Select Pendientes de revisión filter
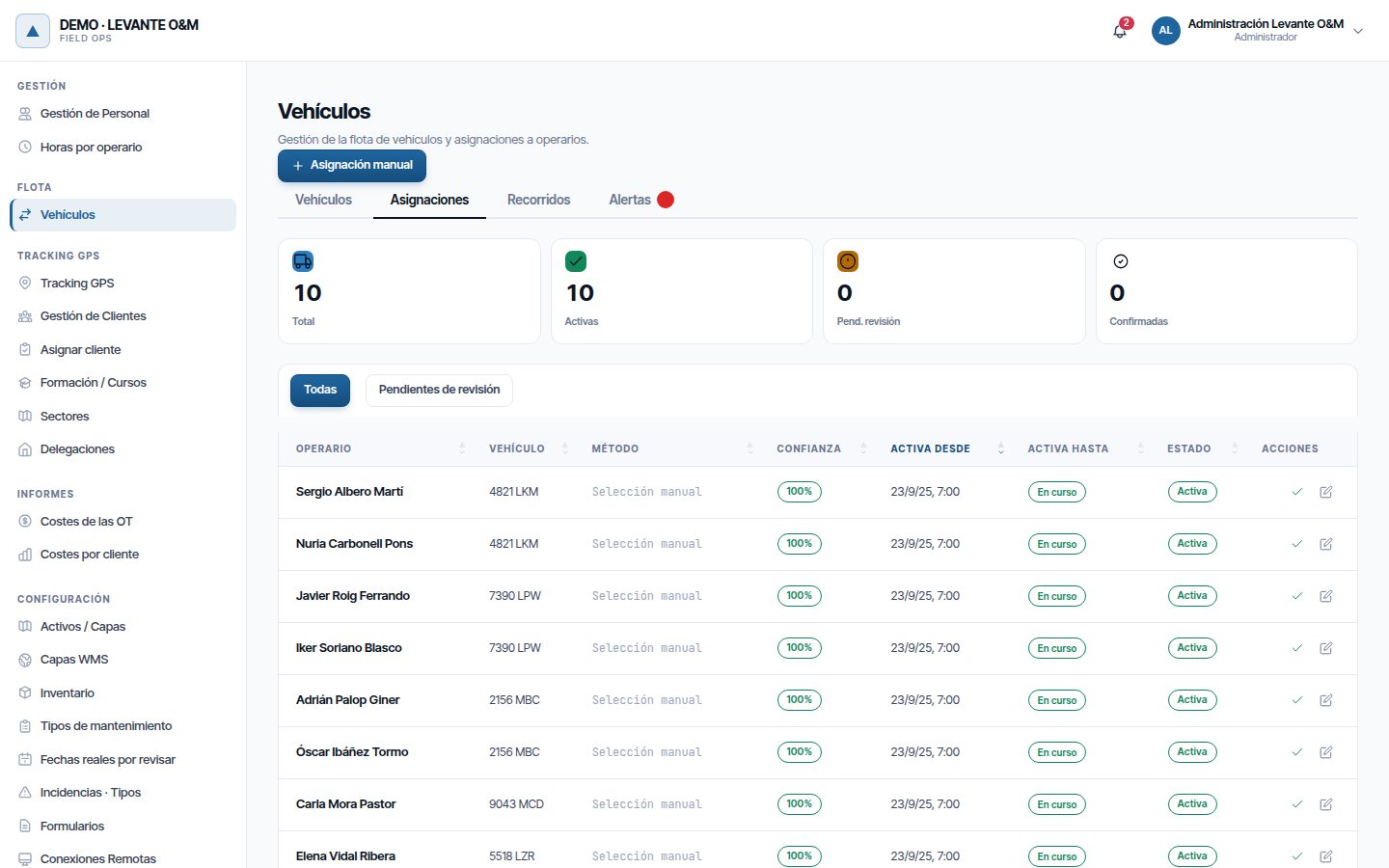Viewport: 1389px width, 868px height. (x=439, y=390)
